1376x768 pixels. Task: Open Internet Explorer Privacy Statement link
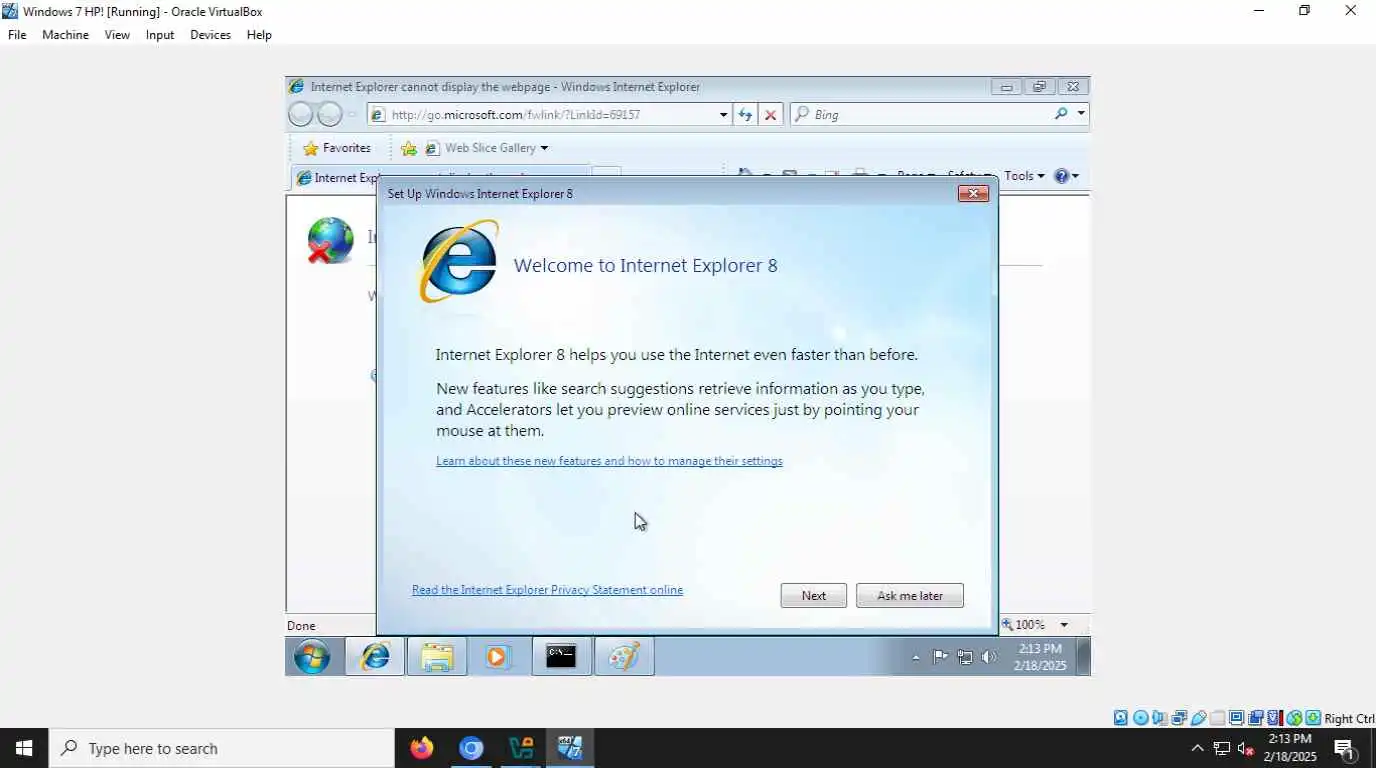coord(547,590)
